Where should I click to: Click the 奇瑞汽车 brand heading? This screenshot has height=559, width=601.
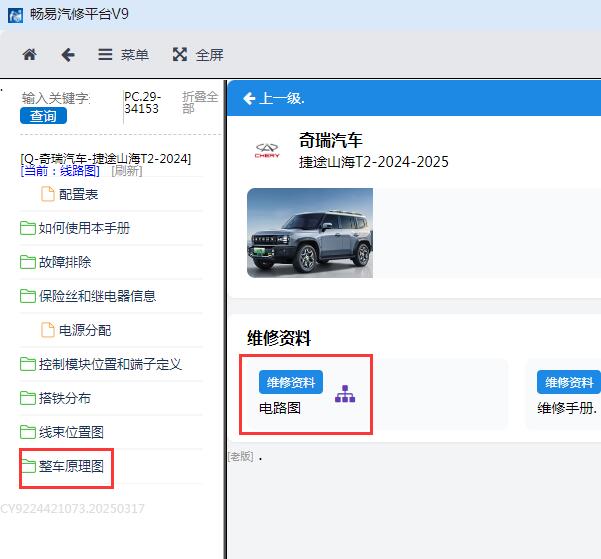[x=330, y=140]
